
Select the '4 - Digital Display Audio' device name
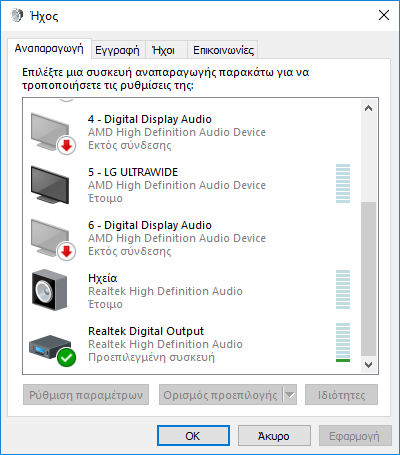(x=150, y=119)
